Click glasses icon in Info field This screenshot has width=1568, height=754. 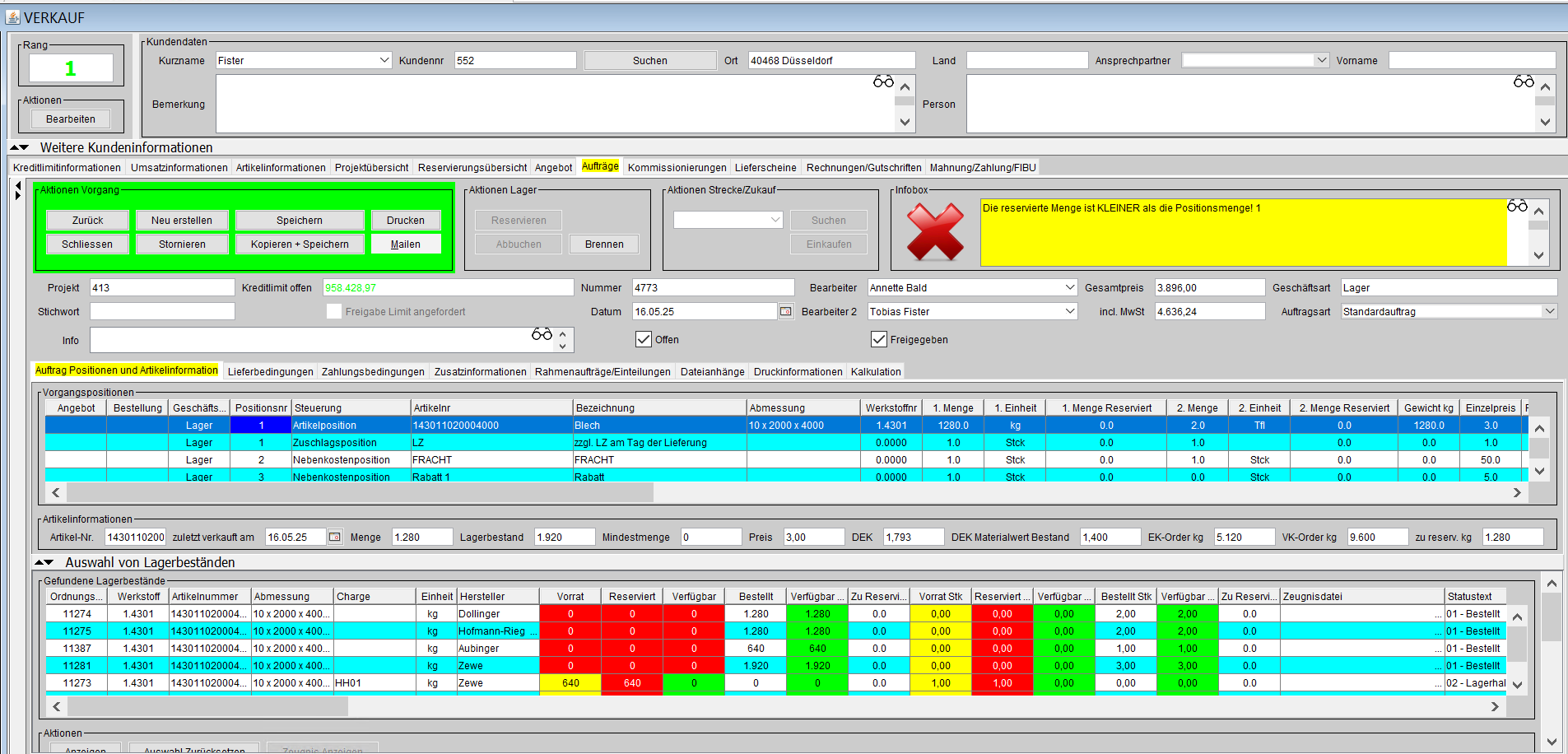(542, 334)
